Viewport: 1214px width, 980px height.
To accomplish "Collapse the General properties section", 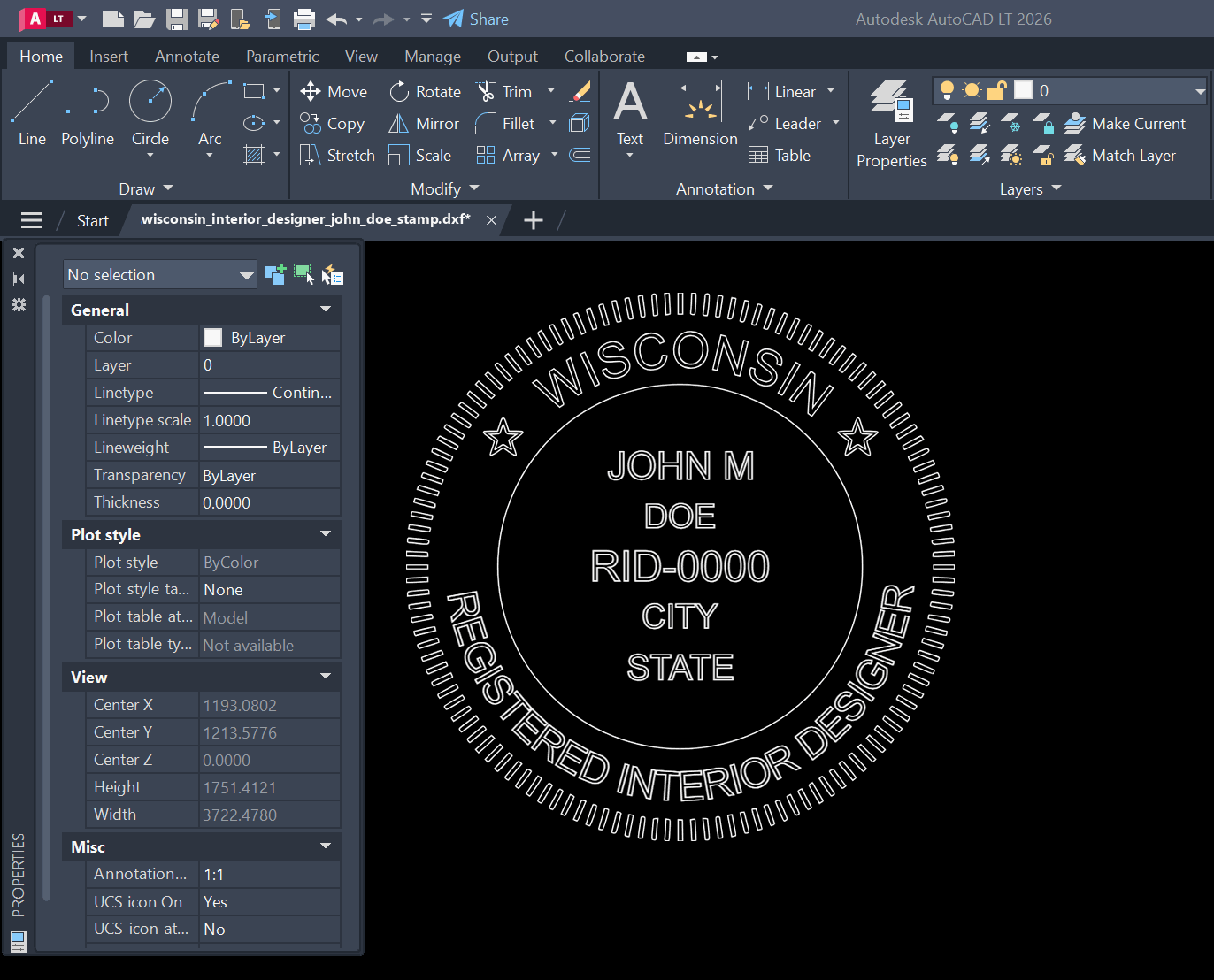I will (326, 310).
